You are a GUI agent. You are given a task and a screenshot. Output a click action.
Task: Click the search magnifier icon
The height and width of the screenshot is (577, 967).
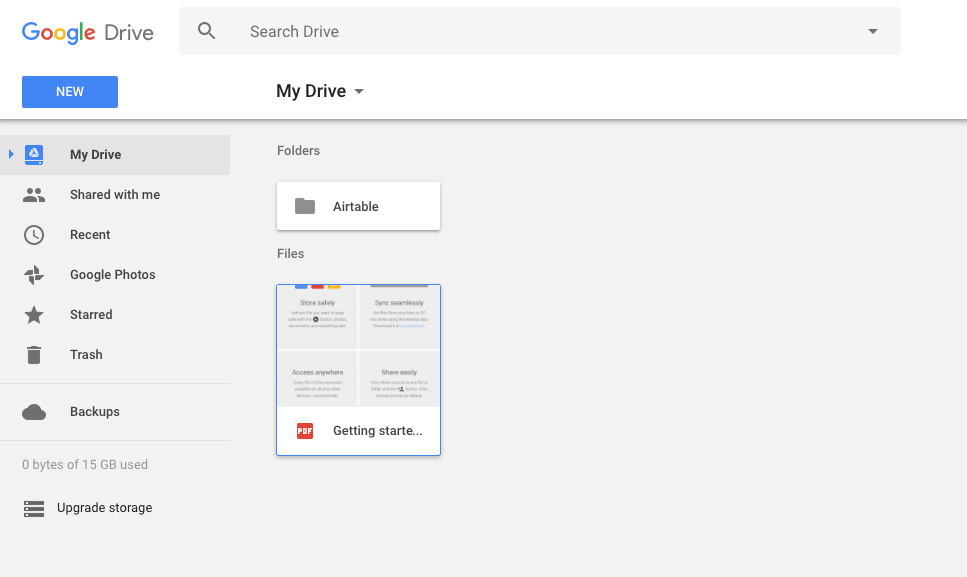tap(207, 31)
